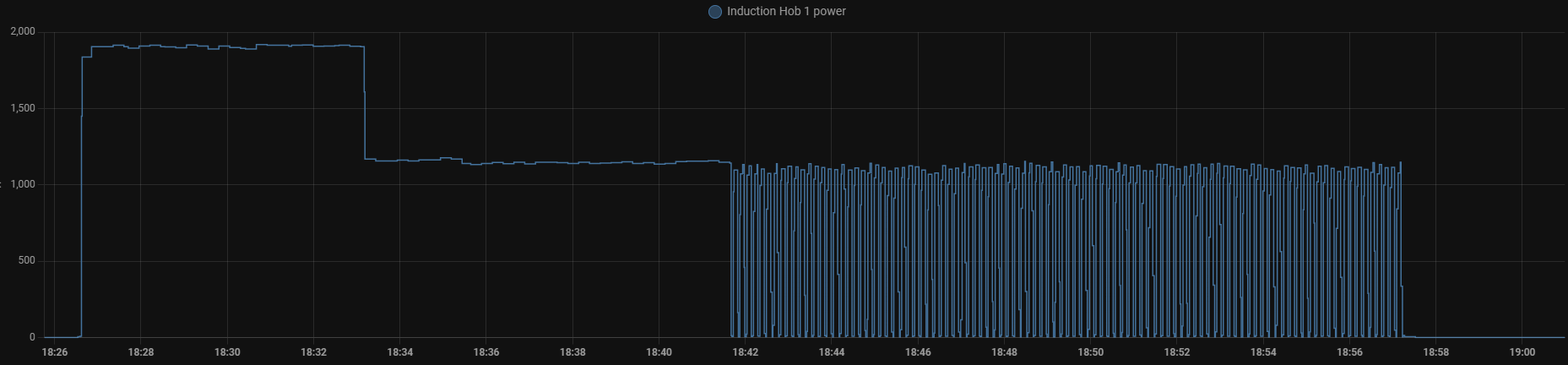Click the 18:52 time axis label

pyautogui.click(x=1177, y=352)
